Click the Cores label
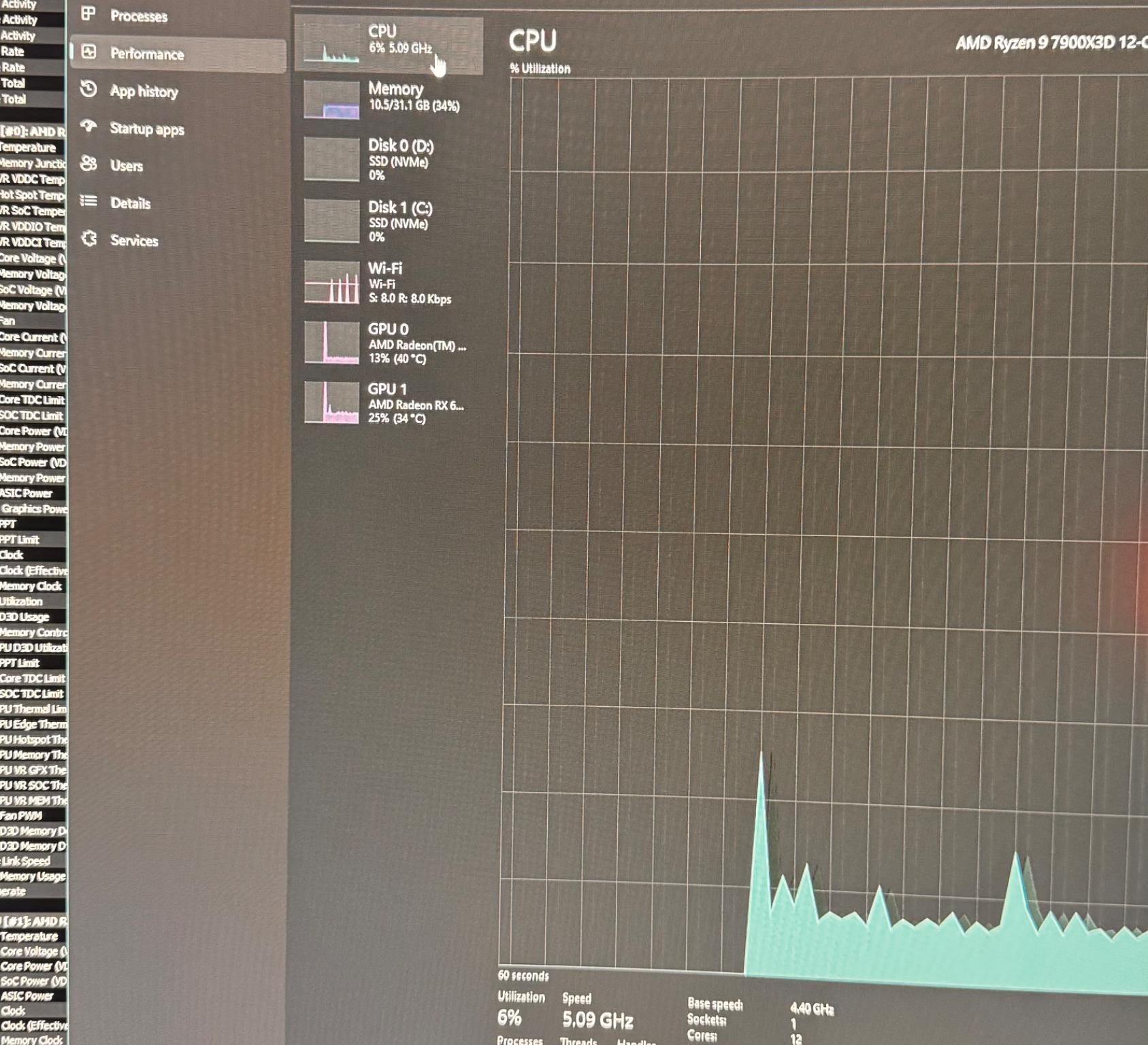The image size is (1148, 1045). [x=702, y=1035]
